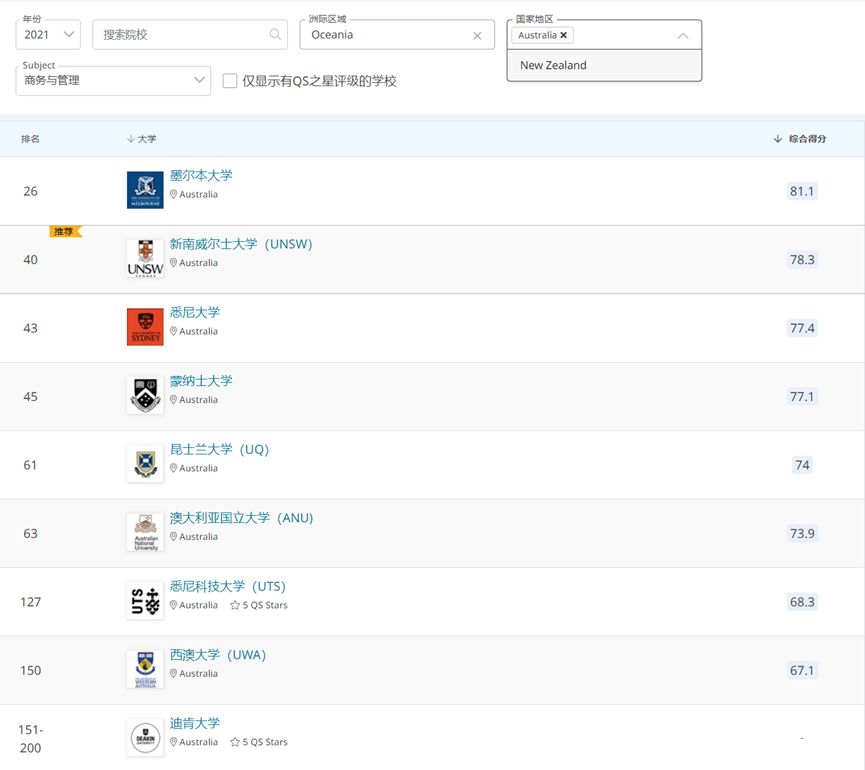The height and width of the screenshot is (770, 865).
Task: Open the 悉尼大学 link
Action: pyautogui.click(x=195, y=312)
